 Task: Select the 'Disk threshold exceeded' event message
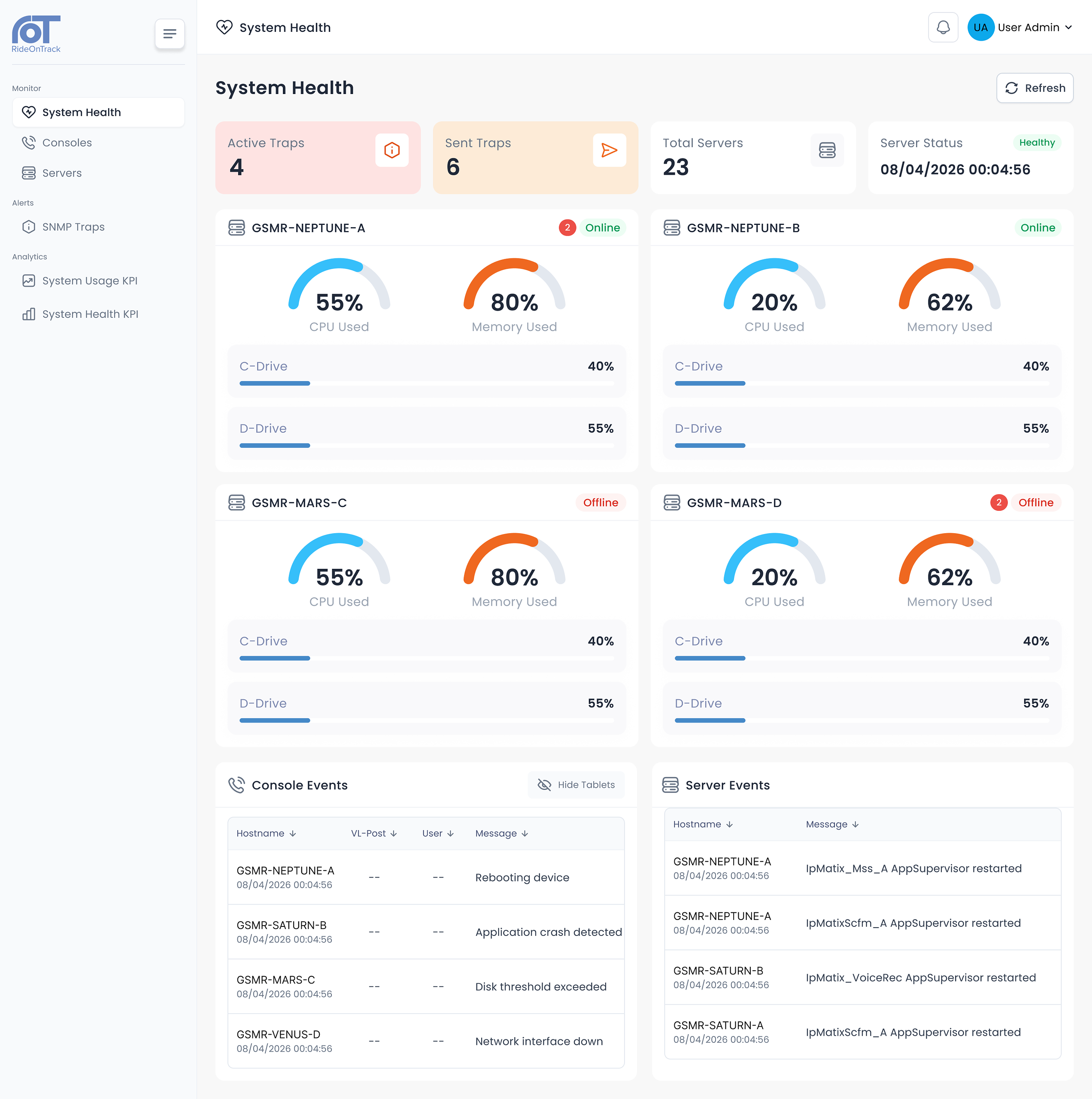coord(541,987)
